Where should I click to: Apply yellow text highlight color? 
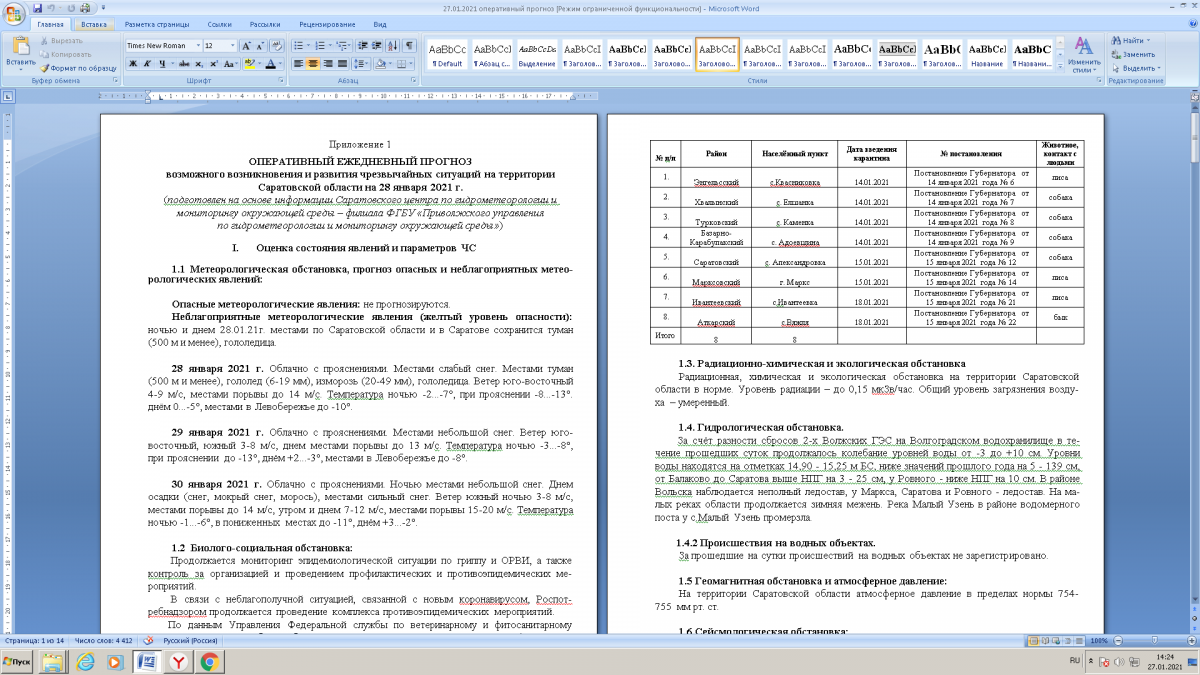(250, 63)
